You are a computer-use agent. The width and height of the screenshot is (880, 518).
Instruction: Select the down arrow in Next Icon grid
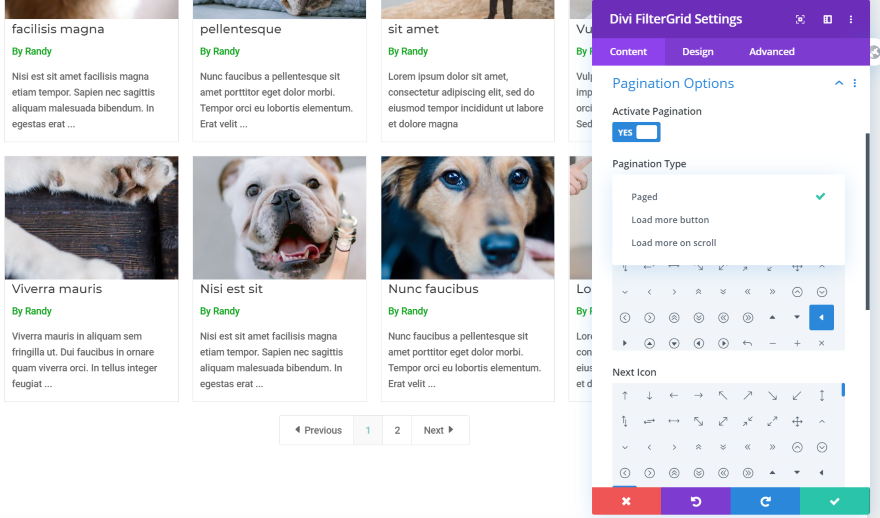pos(649,396)
